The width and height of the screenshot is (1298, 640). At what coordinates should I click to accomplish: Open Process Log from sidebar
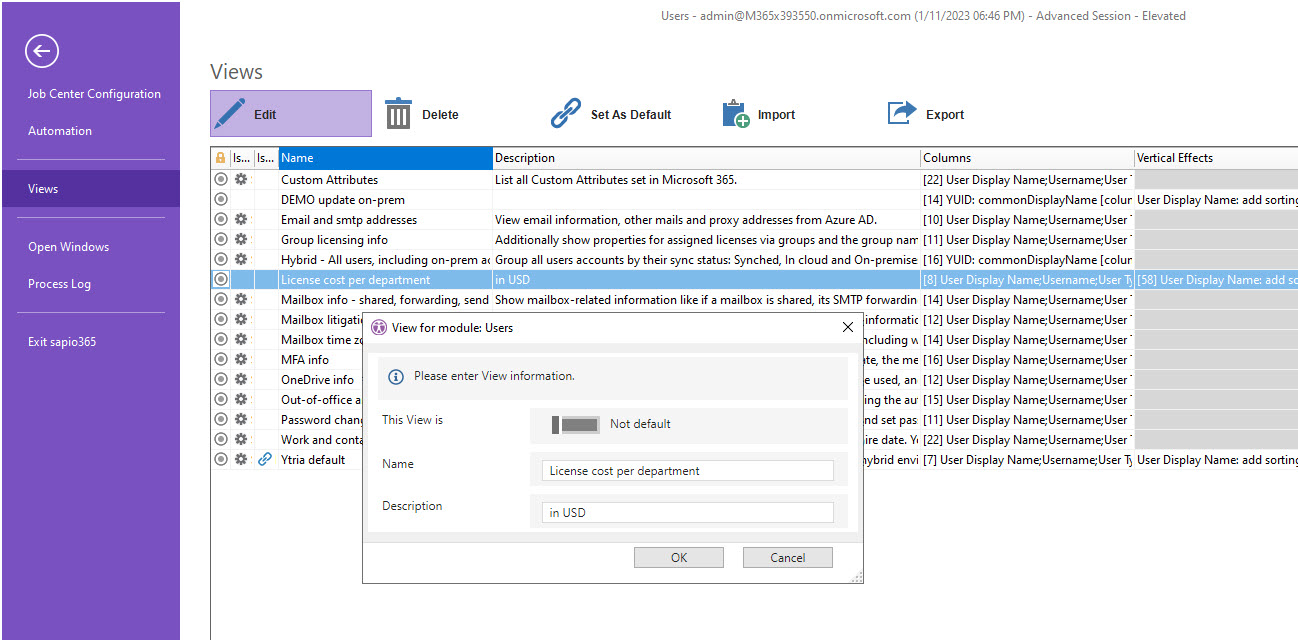point(59,284)
